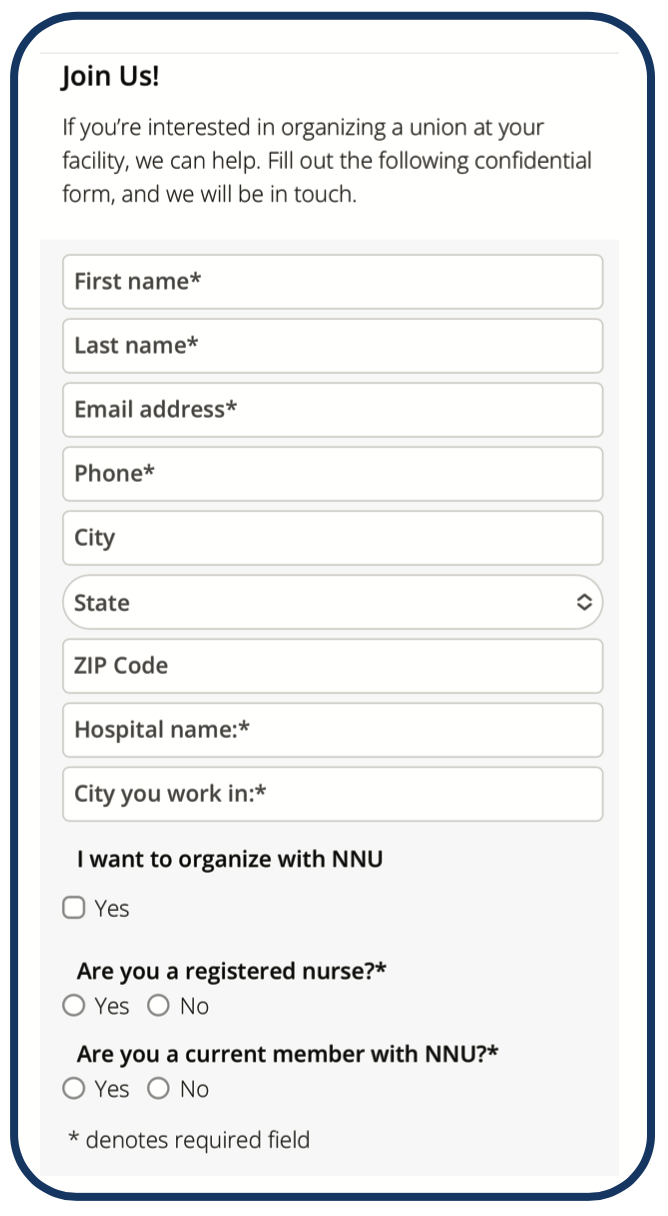Select No for registered nurse question
This screenshot has height=1216, width=668.
click(x=158, y=1005)
